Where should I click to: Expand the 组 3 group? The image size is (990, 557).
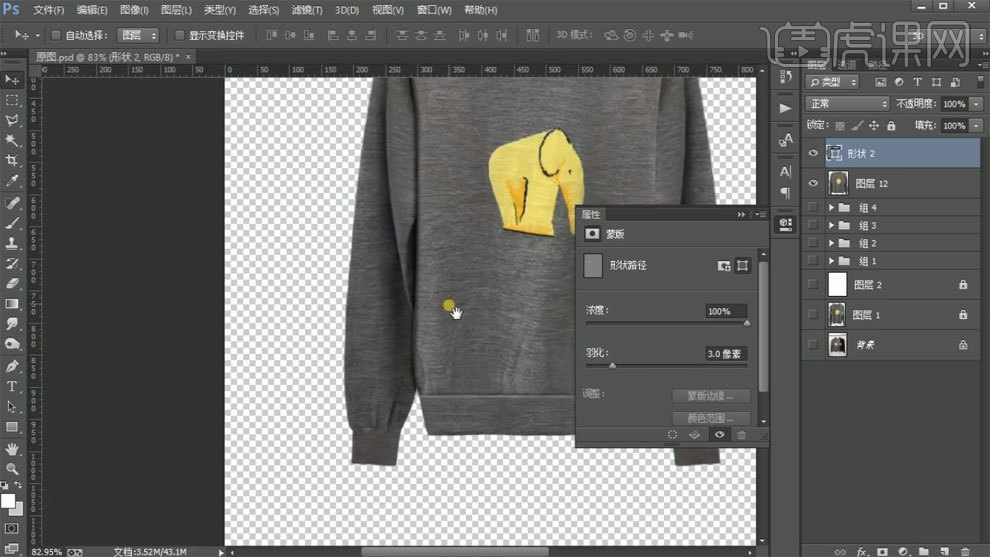point(832,225)
